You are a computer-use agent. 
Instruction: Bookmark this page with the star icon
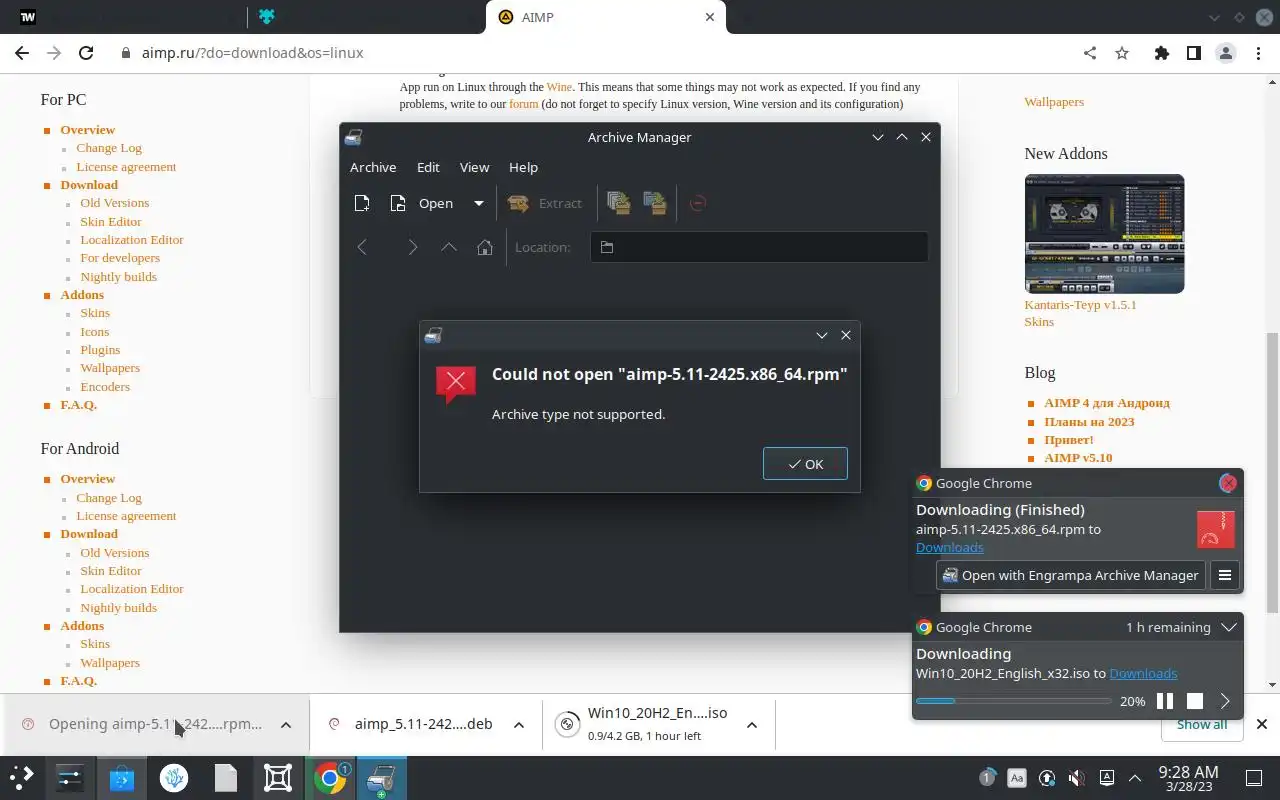coord(1122,53)
